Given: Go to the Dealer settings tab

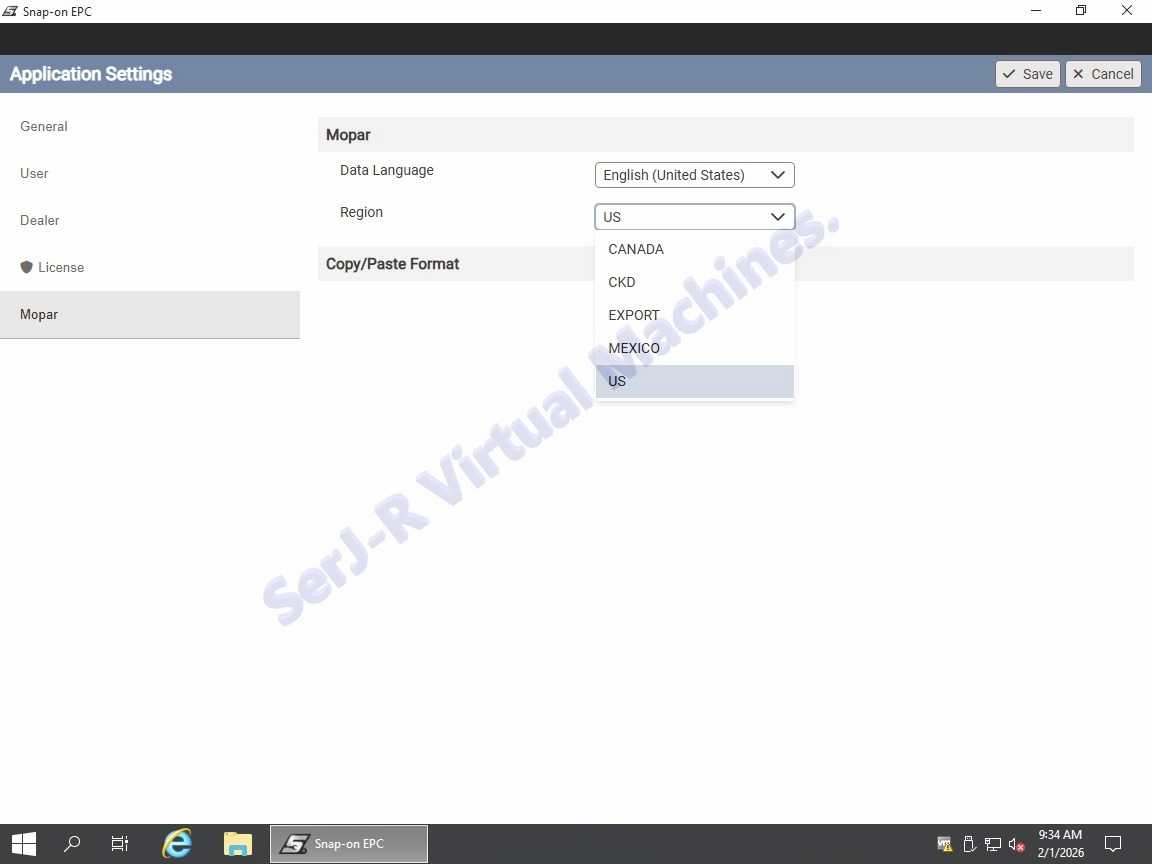Looking at the screenshot, I should tap(40, 220).
